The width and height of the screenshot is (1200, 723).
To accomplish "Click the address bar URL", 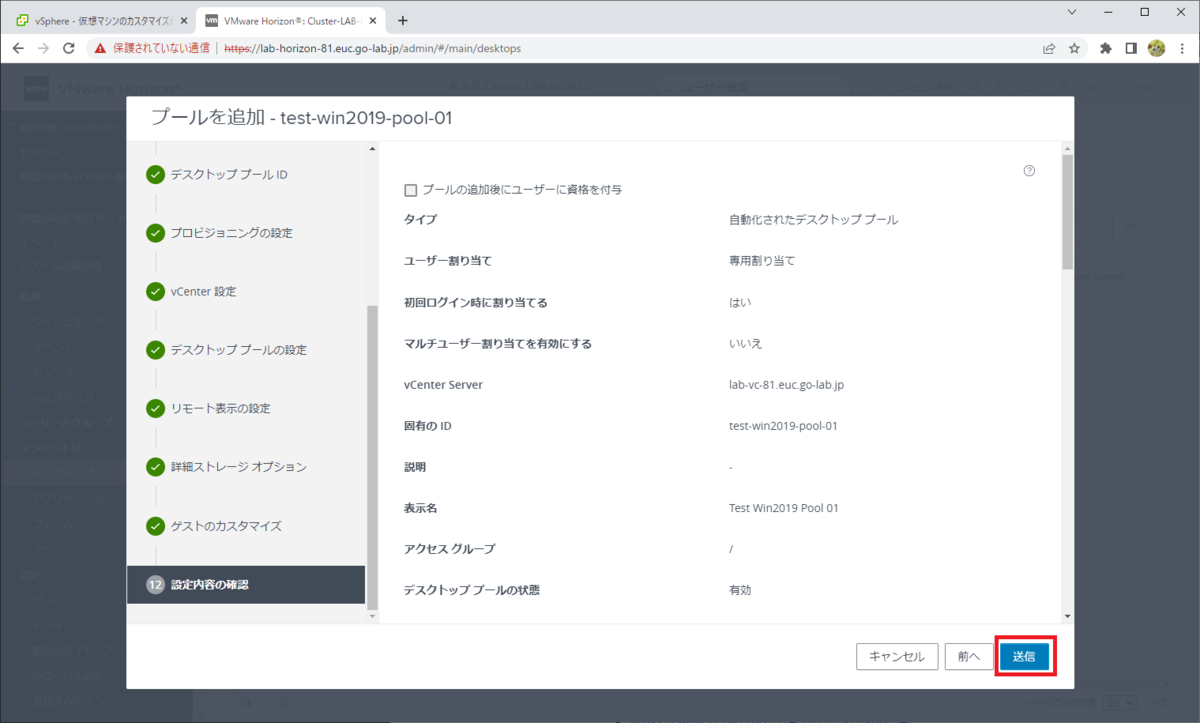I will pos(372,48).
